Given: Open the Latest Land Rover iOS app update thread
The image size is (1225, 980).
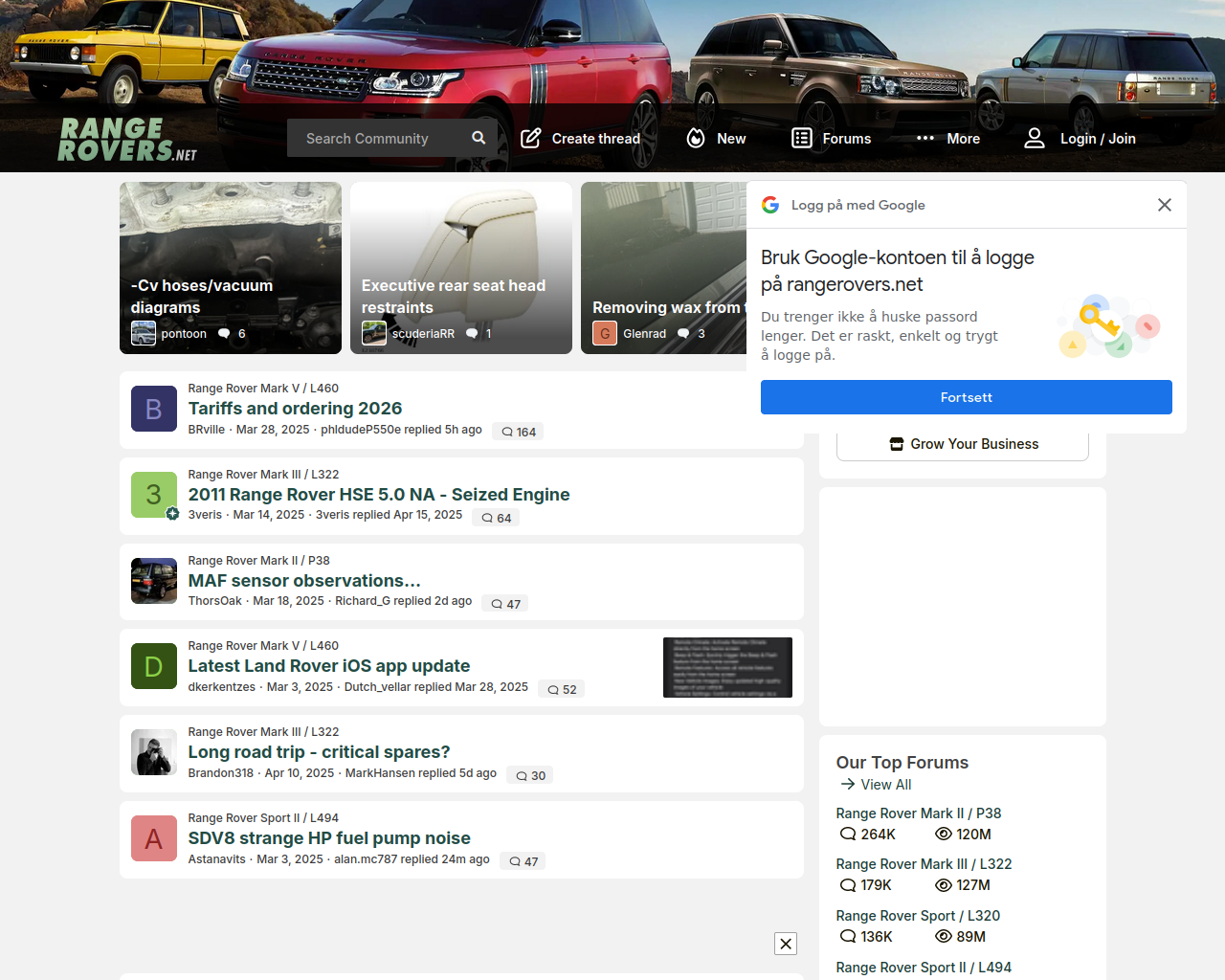Looking at the screenshot, I should pyautogui.click(x=329, y=666).
